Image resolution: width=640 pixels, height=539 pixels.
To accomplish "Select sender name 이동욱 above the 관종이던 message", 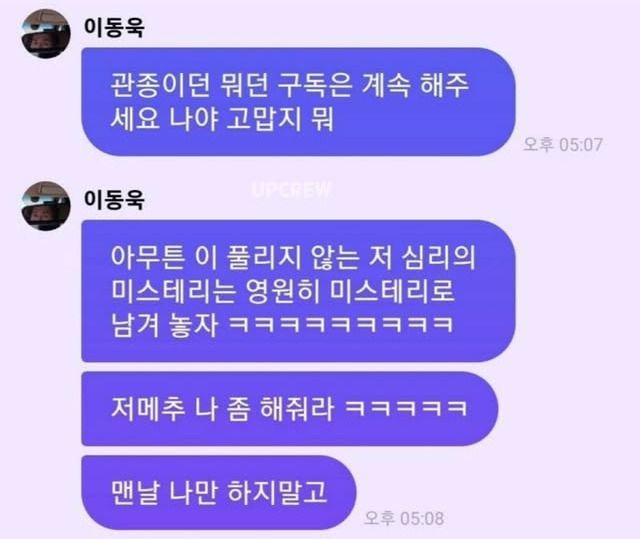I will click(x=114, y=27).
